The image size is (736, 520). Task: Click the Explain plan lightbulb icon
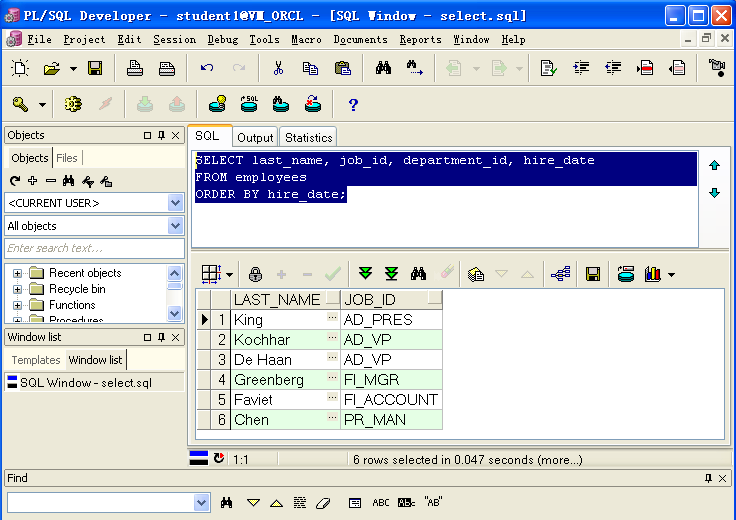point(217,104)
